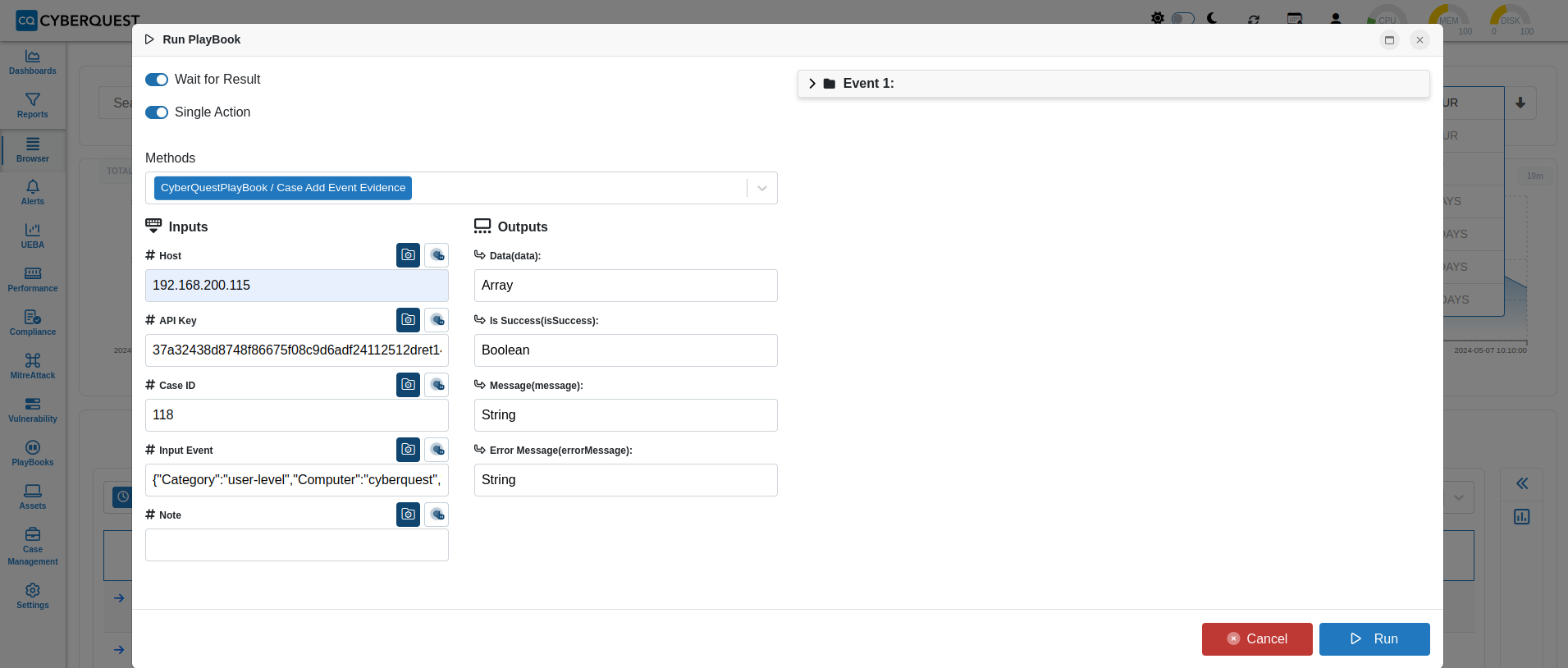
Task: Open Alerts in the sidebar
Action: tap(33, 193)
